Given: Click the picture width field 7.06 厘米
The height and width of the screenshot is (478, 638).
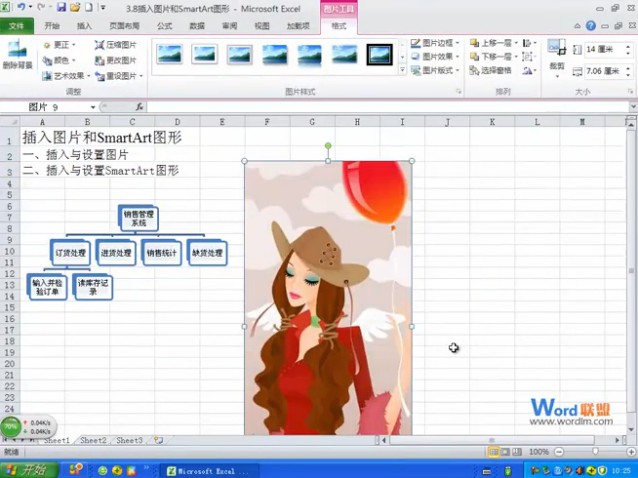Looking at the screenshot, I should 604,71.
